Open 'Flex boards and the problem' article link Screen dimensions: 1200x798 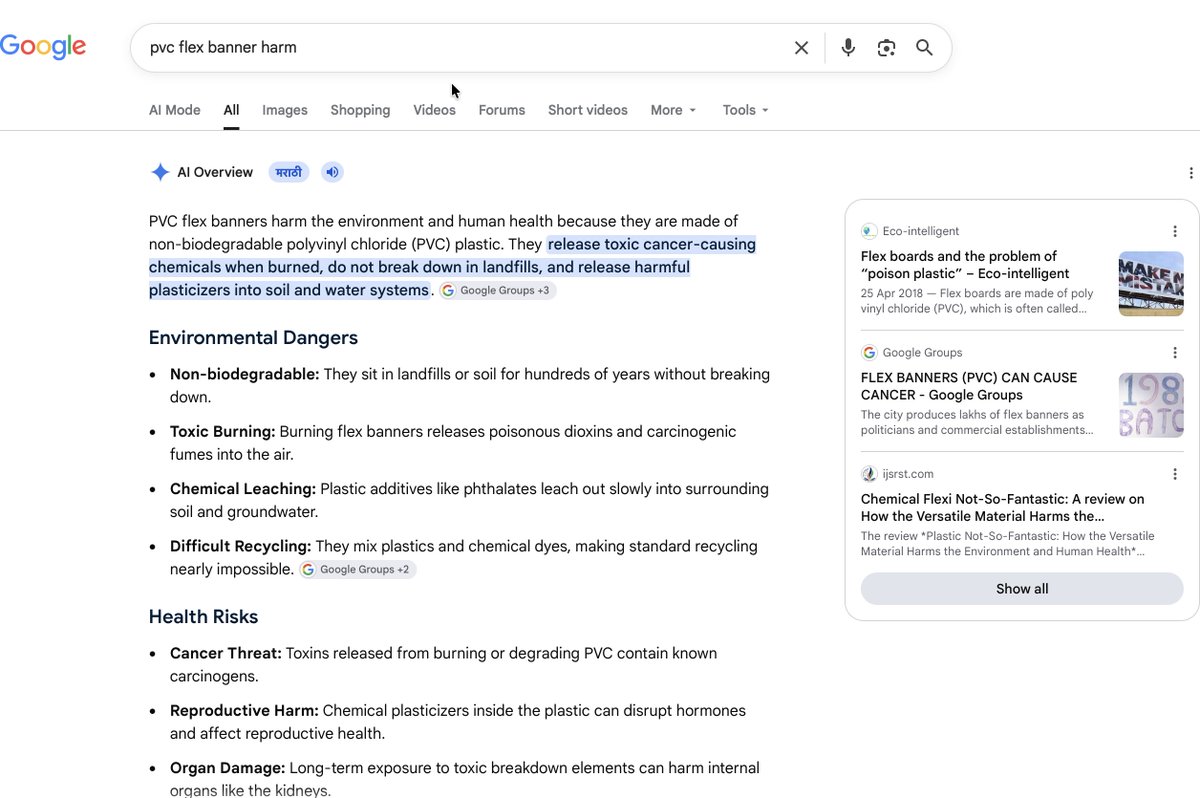tap(965, 265)
